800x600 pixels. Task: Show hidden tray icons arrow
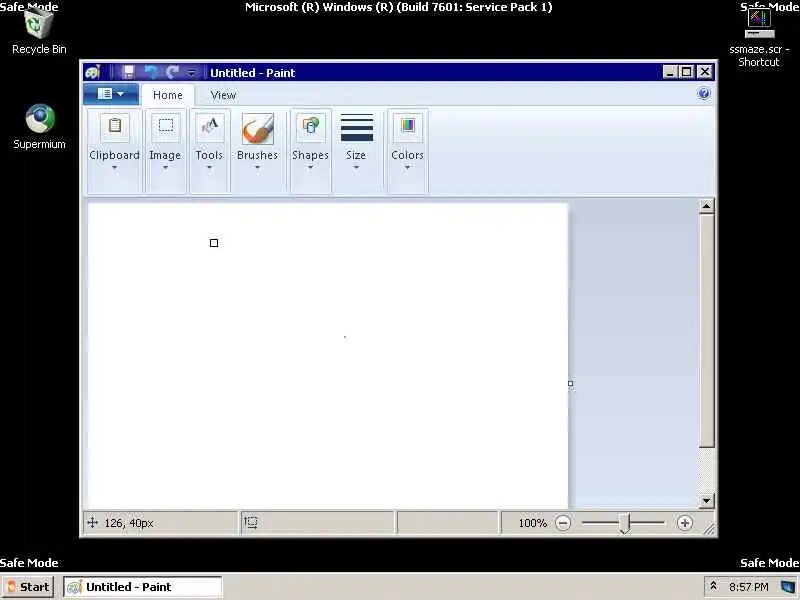(713, 586)
